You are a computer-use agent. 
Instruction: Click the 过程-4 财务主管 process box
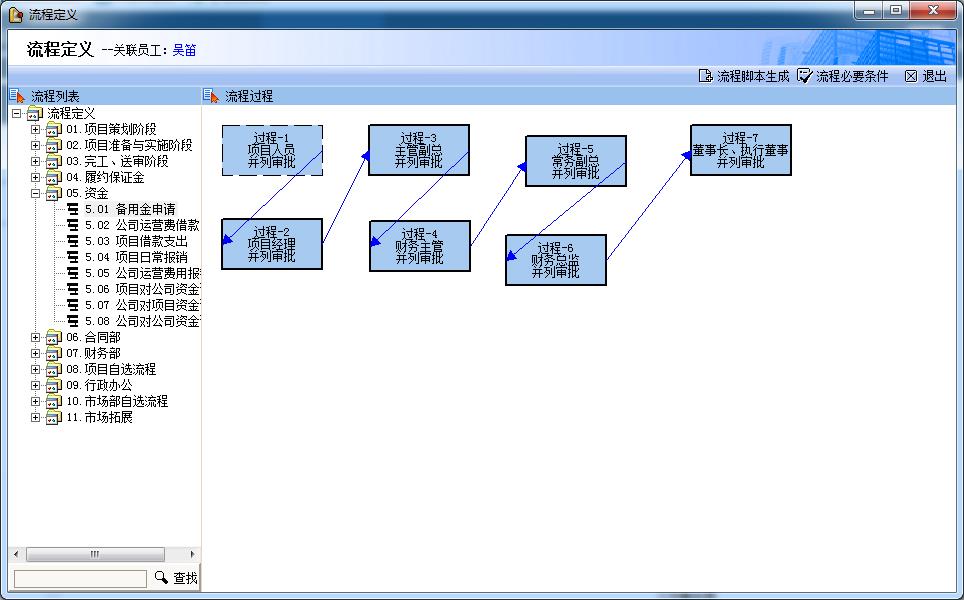pyautogui.click(x=419, y=246)
